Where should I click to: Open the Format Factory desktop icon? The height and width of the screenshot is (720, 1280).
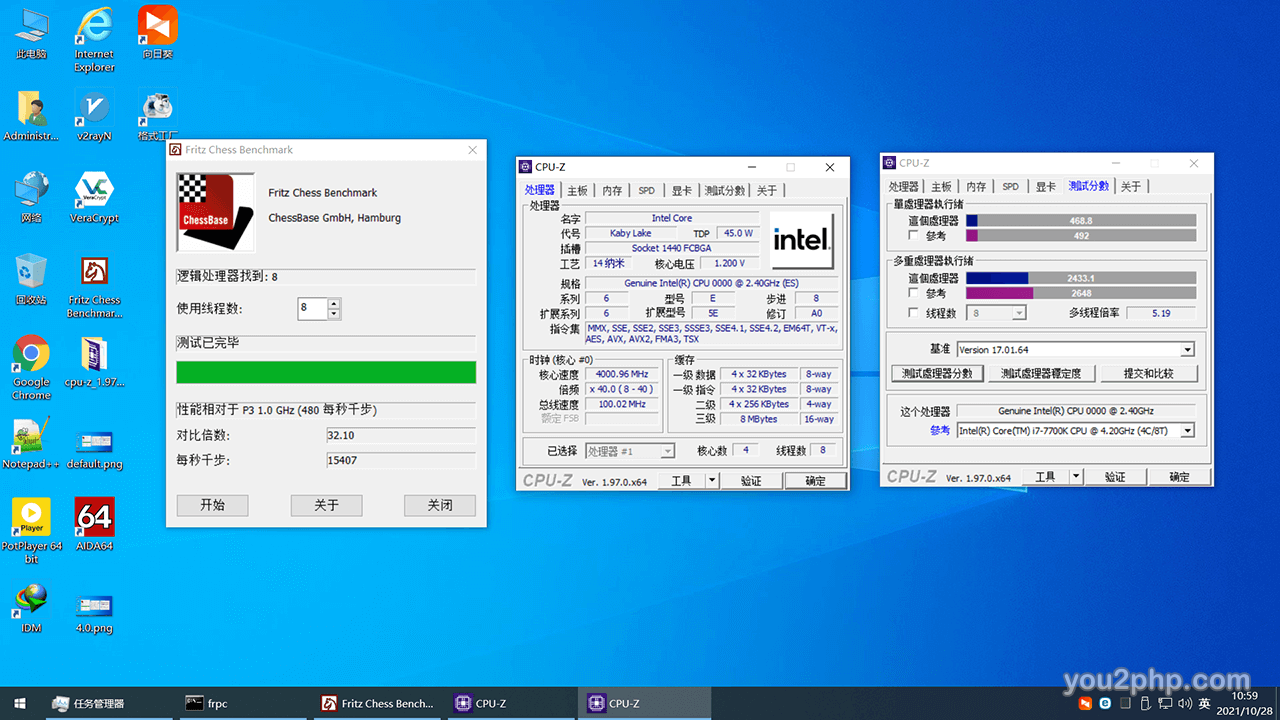tap(157, 115)
